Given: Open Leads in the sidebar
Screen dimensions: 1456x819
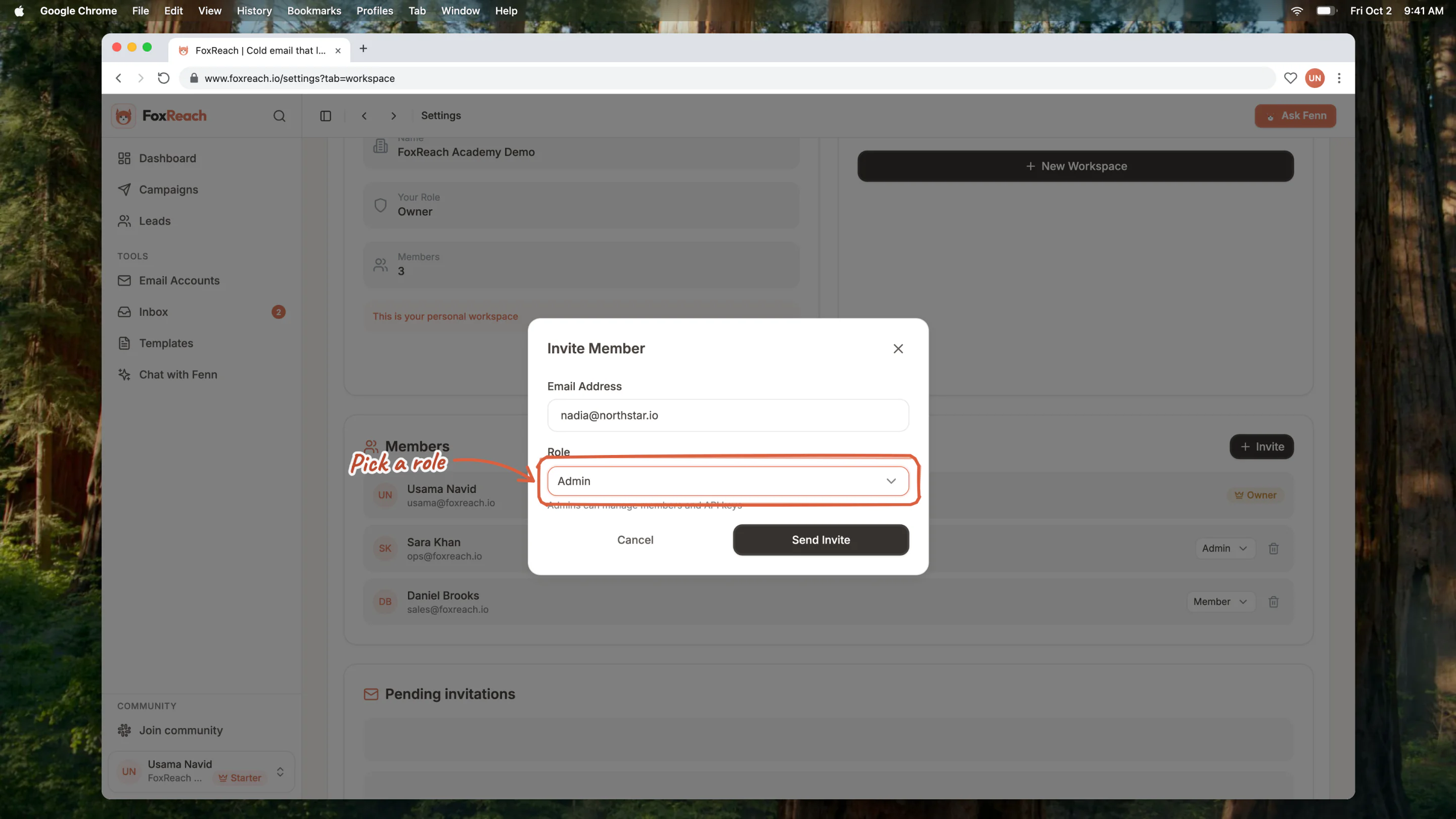Looking at the screenshot, I should click(x=155, y=221).
